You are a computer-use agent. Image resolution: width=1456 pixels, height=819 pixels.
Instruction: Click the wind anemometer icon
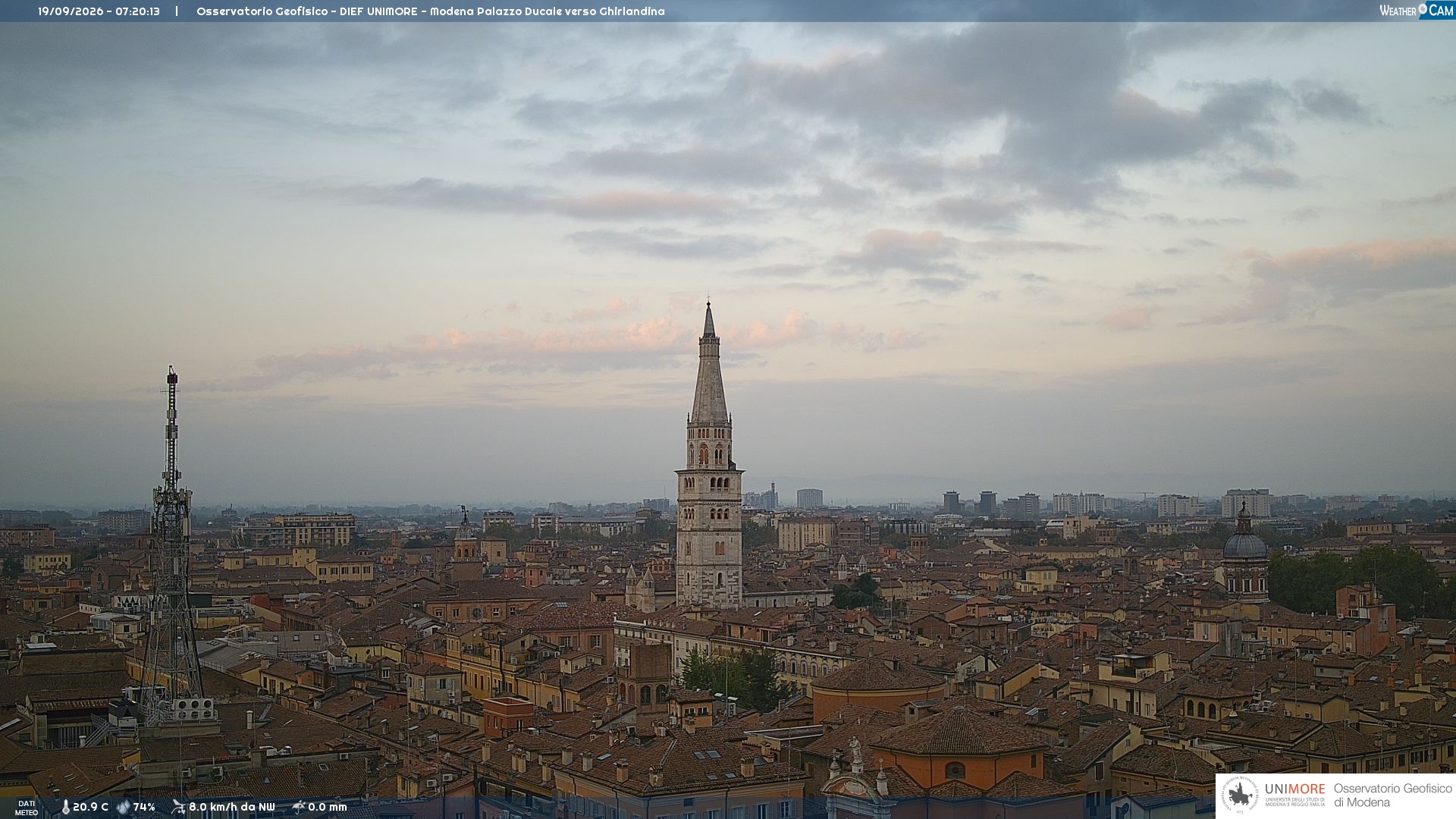click(x=178, y=807)
